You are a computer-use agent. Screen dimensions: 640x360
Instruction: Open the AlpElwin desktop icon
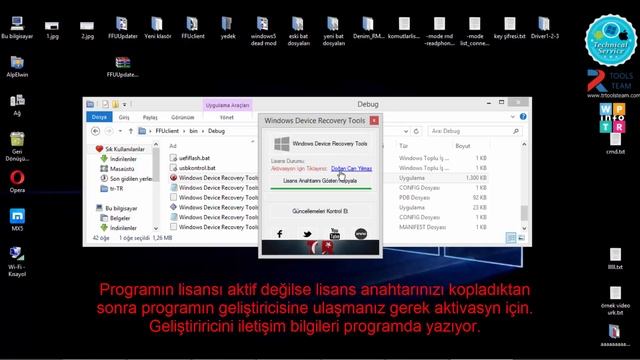click(17, 67)
